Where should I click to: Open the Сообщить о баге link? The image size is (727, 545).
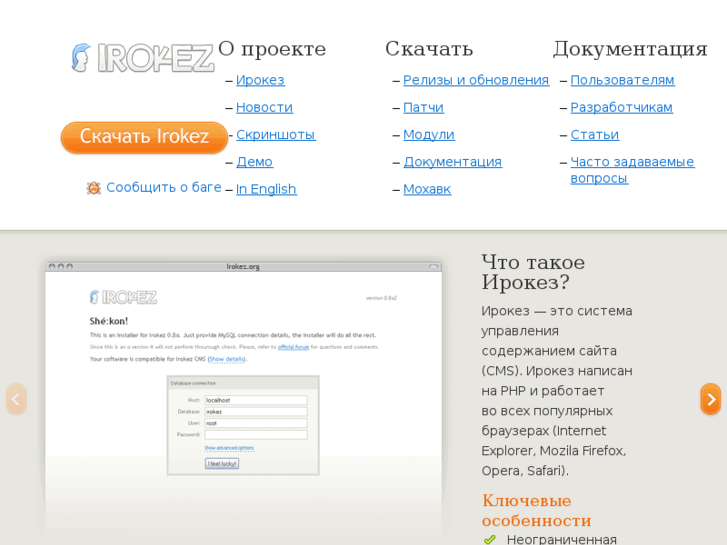pyautogui.click(x=164, y=187)
